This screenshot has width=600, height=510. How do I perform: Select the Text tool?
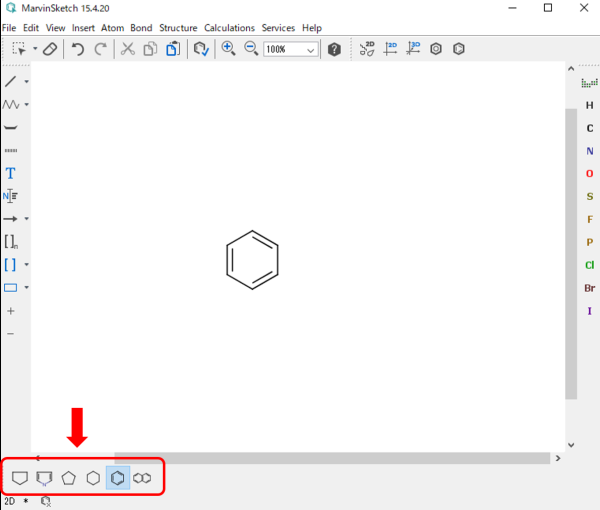tap(11, 173)
